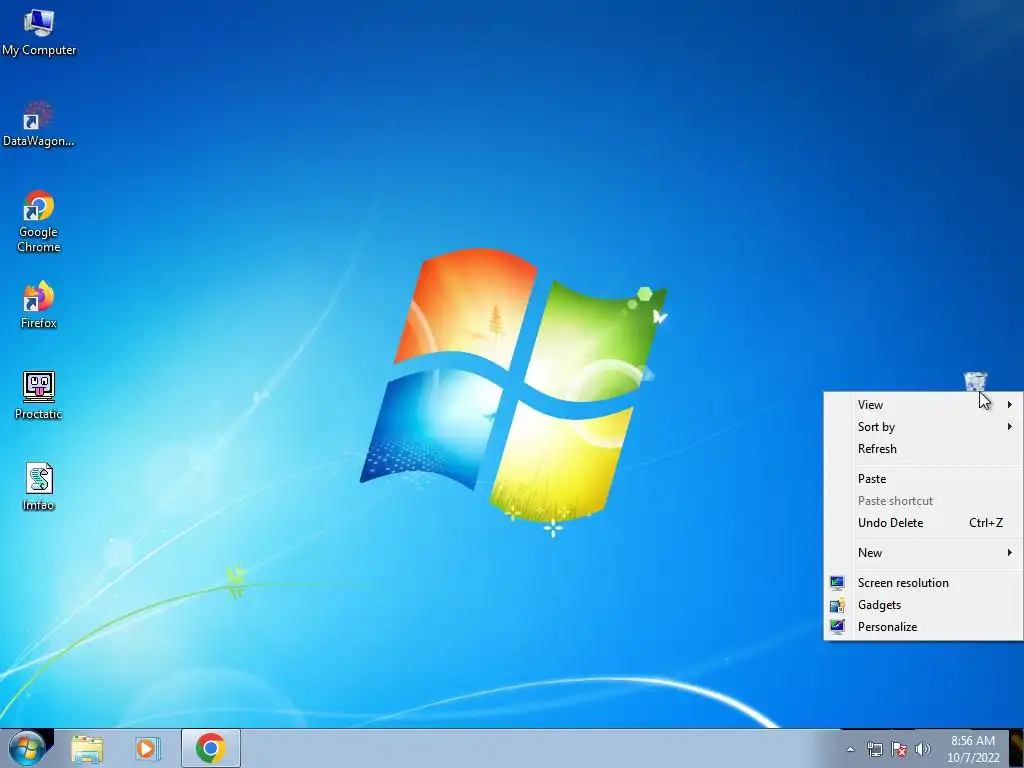Screen dimensions: 1024x768
Task: Launch Windows Media Player from taskbar
Action: point(148,749)
